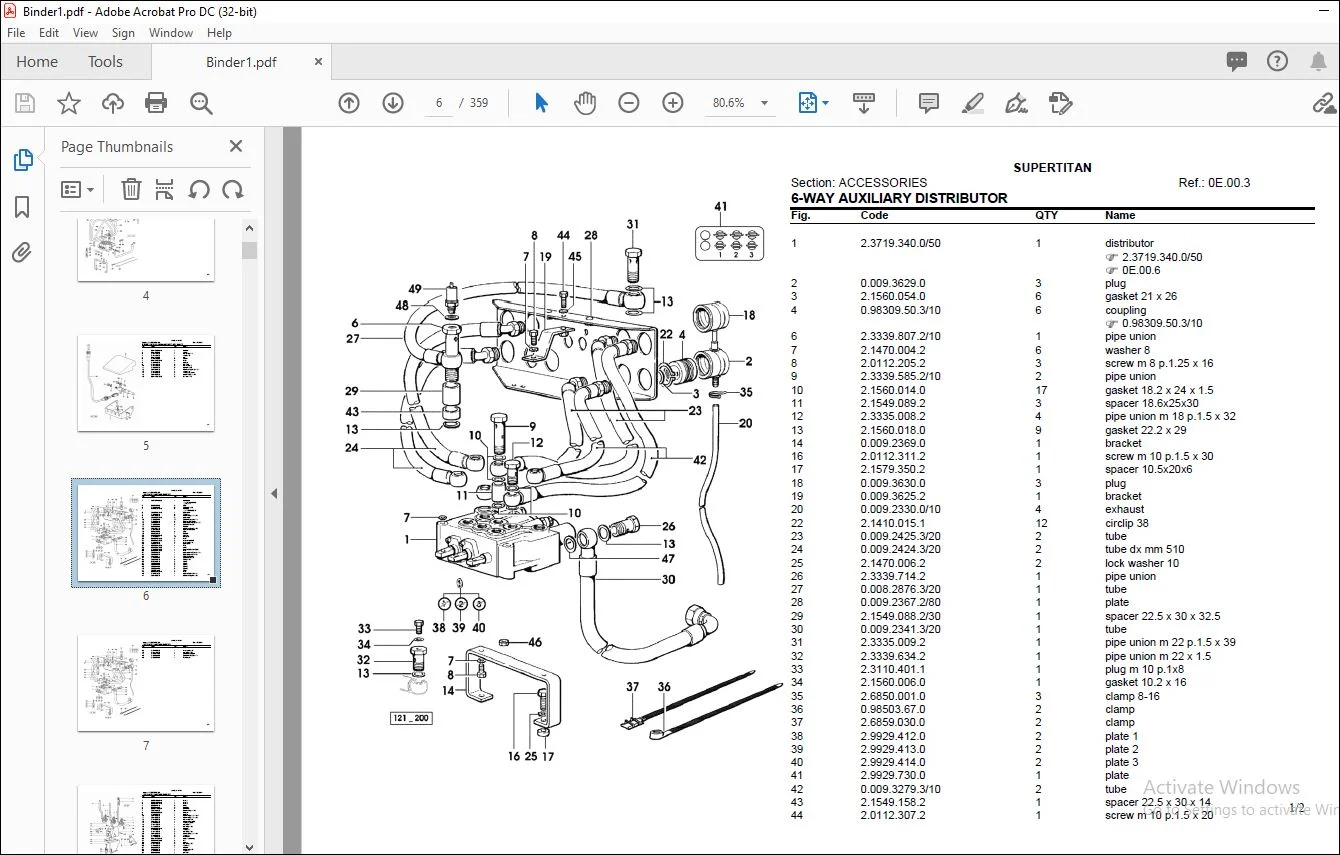
Task: Click the 'Section: ACCESSORIES' text
Action: tap(859, 183)
